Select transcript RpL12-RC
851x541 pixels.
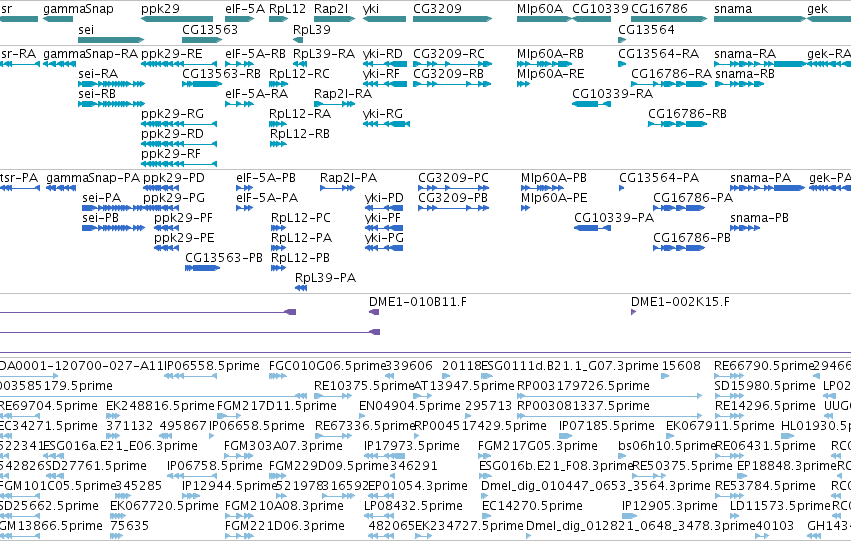[299, 74]
